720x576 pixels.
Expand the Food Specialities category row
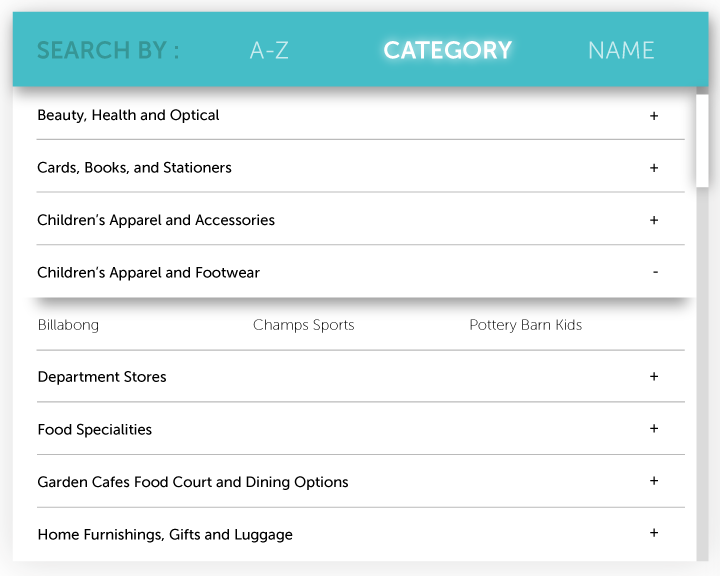(360, 429)
